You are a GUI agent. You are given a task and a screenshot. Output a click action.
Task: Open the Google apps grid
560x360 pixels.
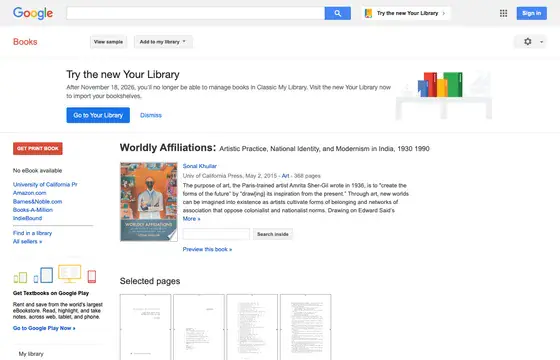click(x=503, y=13)
